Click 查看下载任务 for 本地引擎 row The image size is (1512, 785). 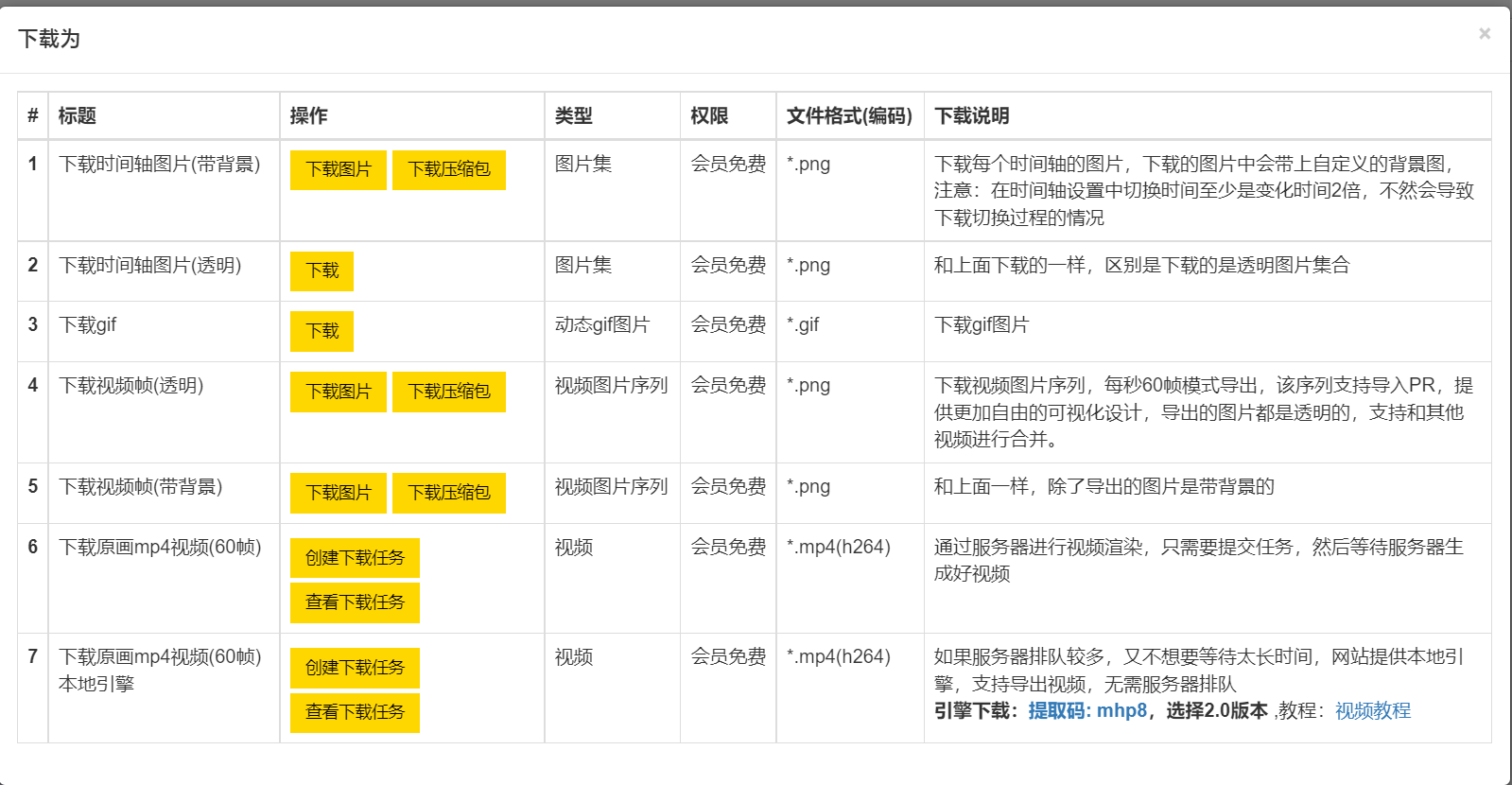click(x=355, y=712)
